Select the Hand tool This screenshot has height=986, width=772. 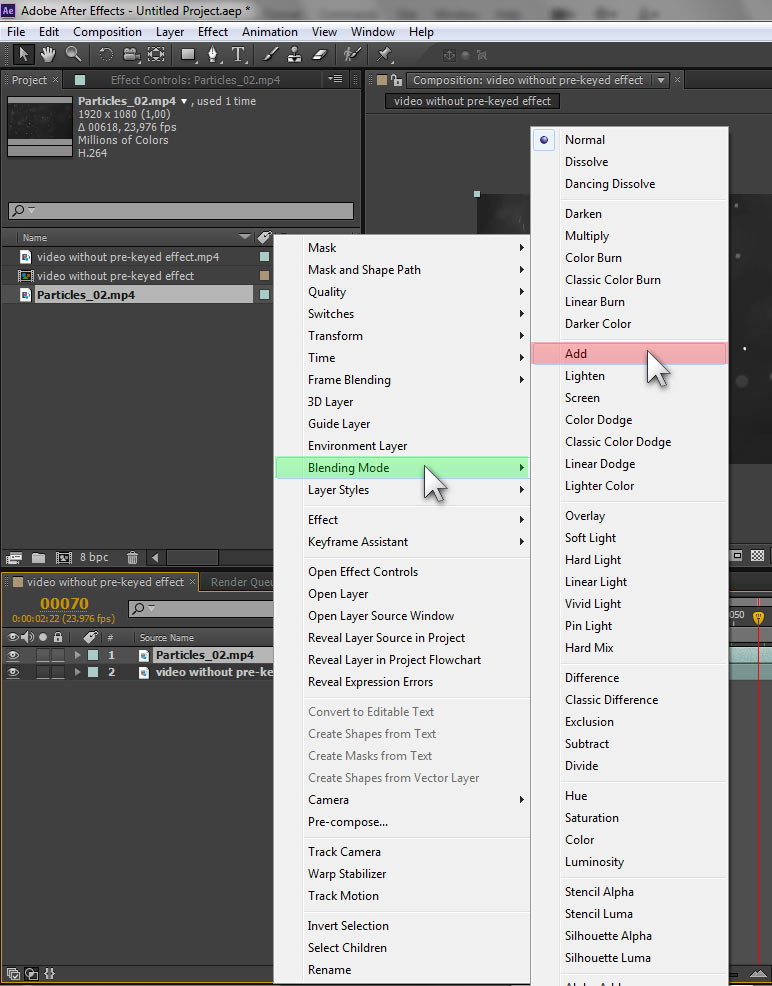tap(48, 55)
